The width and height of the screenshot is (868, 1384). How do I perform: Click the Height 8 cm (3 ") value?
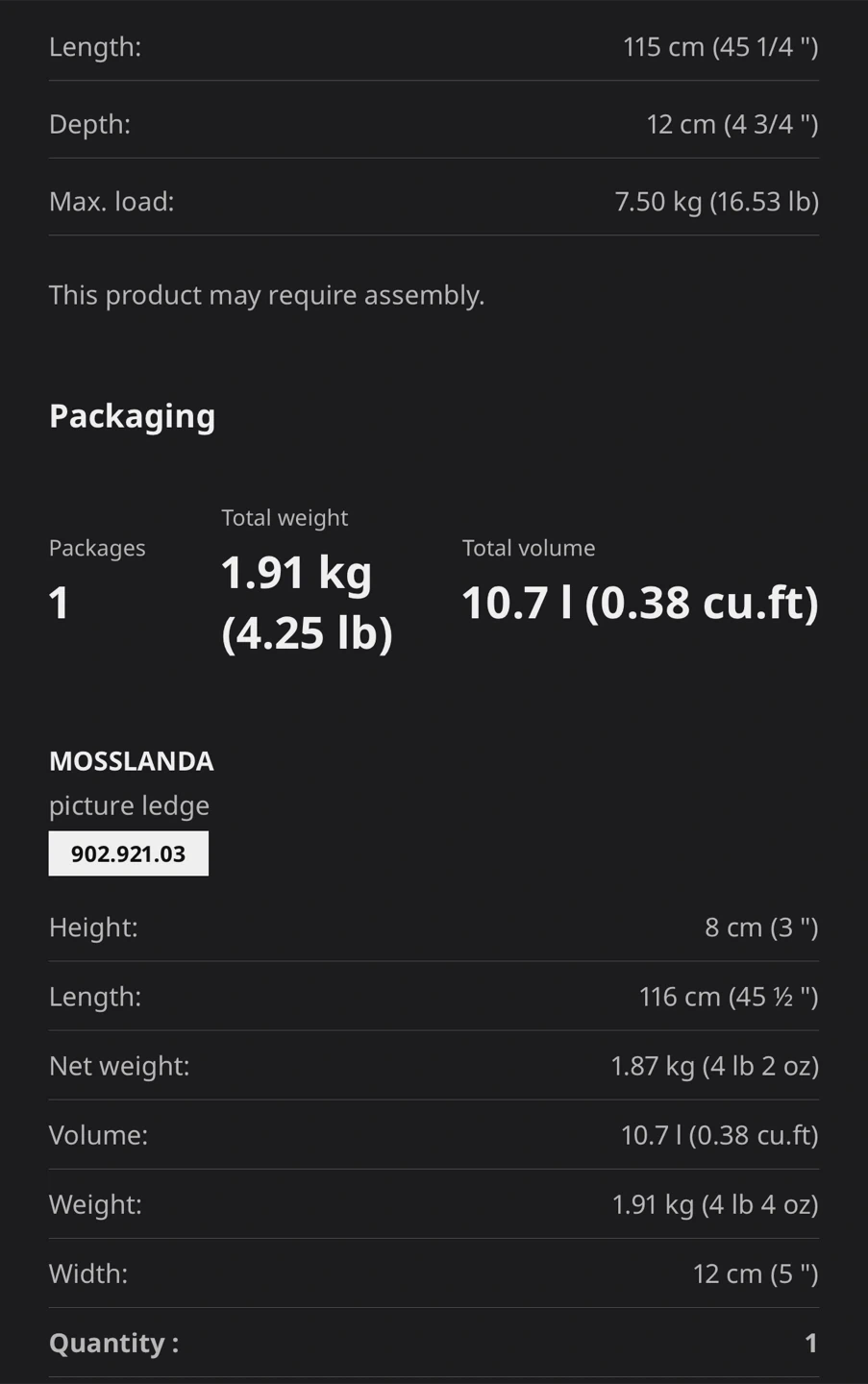760,927
